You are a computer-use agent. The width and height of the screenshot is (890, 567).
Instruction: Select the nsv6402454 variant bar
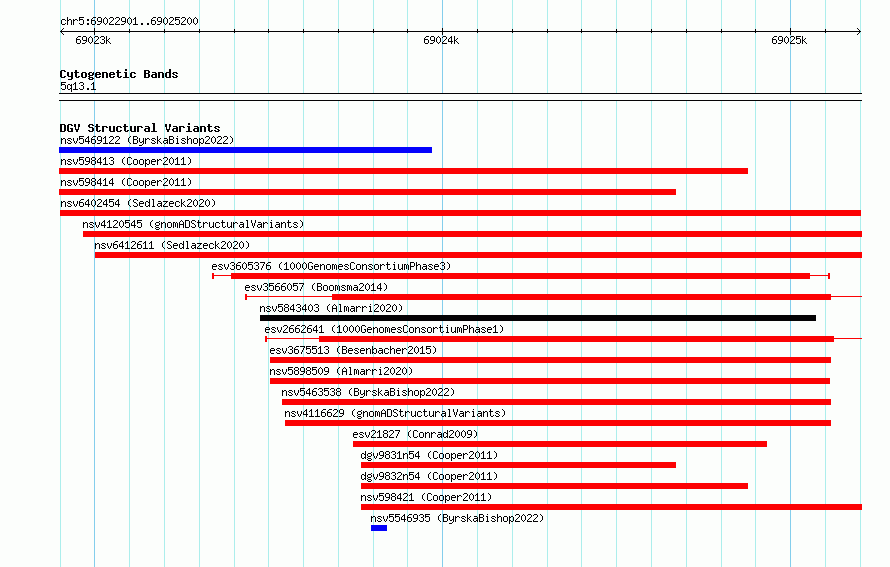click(x=460, y=213)
